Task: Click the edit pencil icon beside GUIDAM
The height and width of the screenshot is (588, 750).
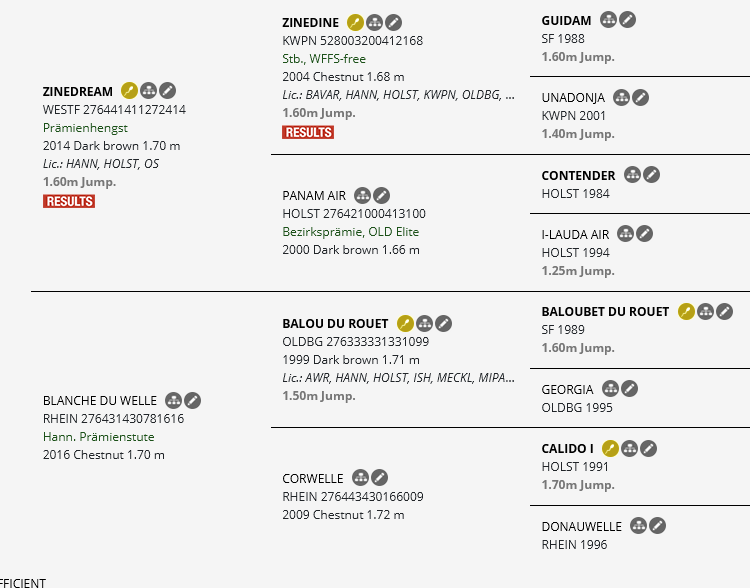Action: click(628, 20)
